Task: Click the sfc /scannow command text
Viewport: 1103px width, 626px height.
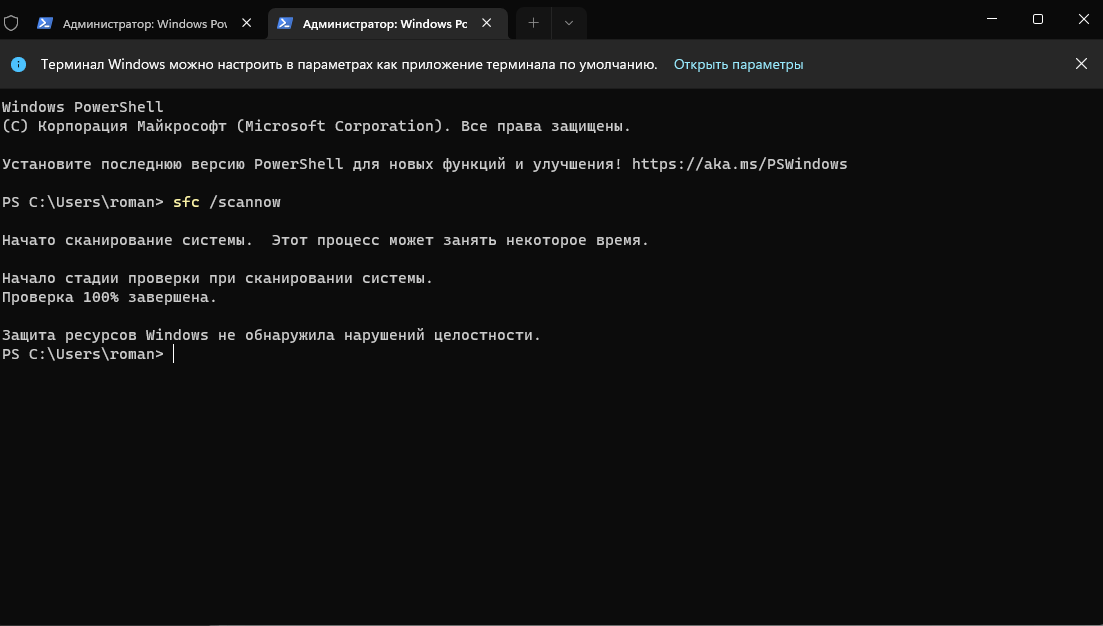Action: [x=227, y=202]
